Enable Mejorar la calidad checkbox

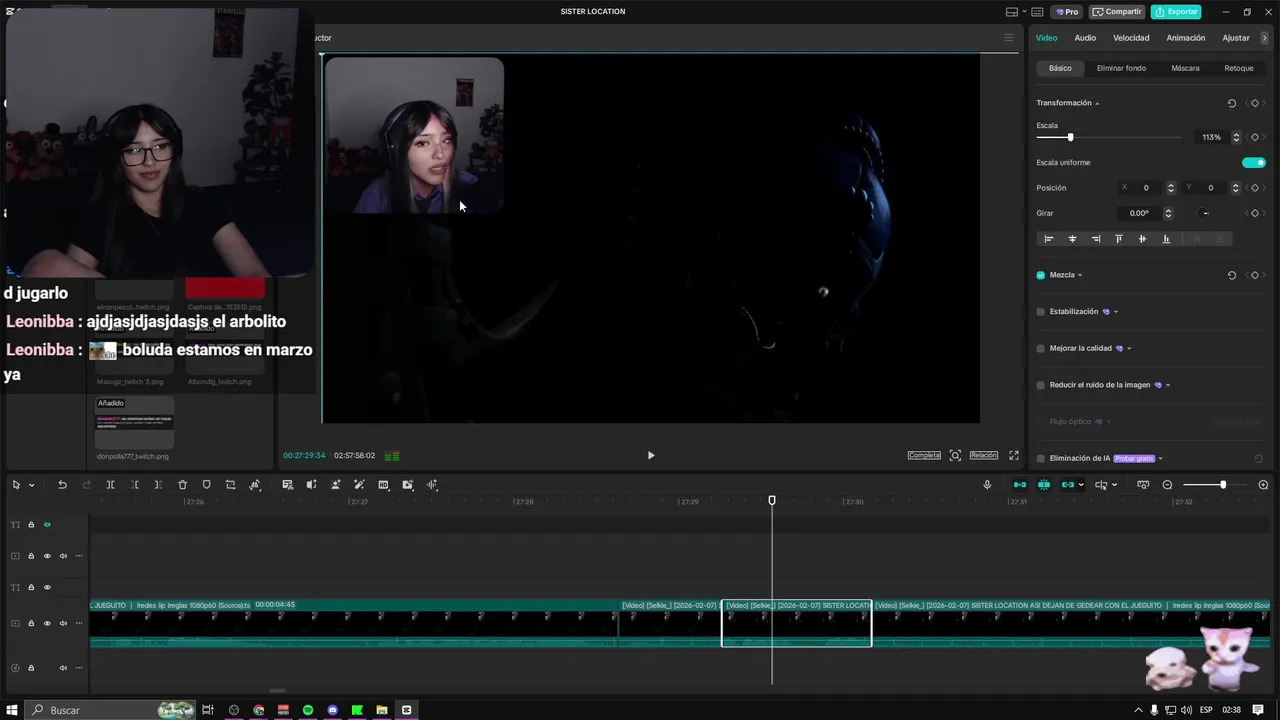click(x=1041, y=348)
